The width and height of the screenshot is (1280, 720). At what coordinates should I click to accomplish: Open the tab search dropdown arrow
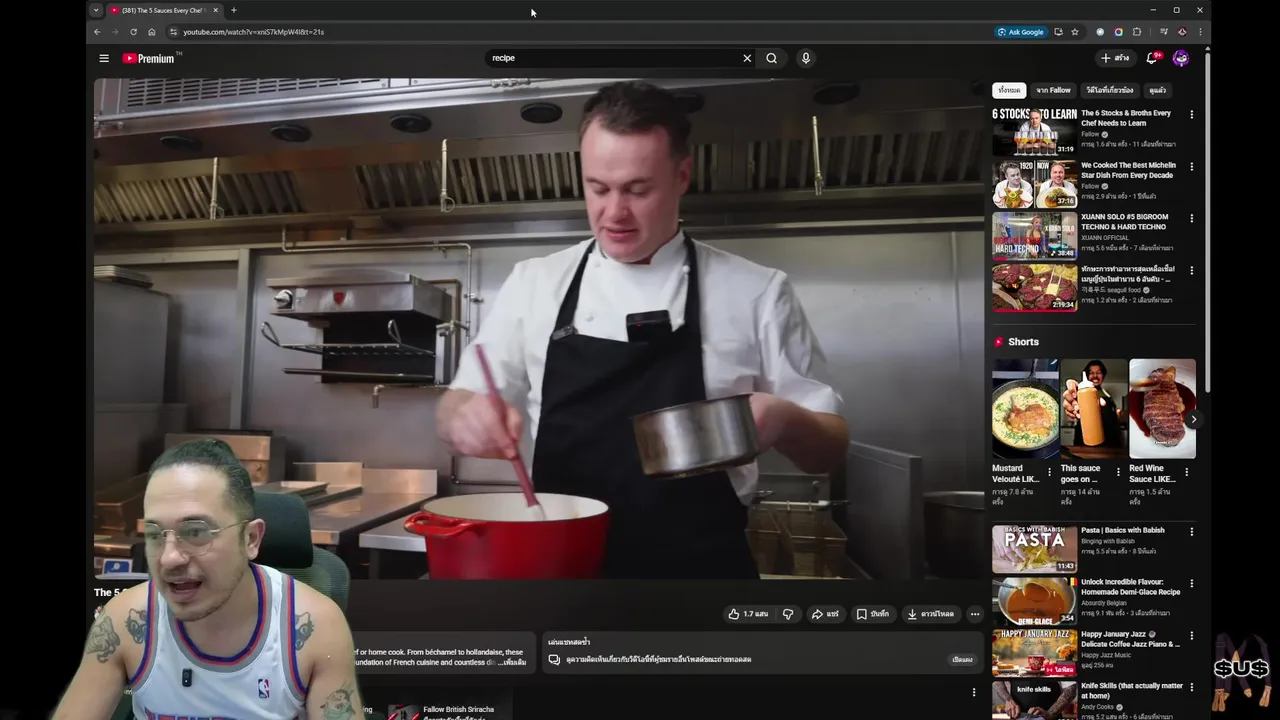[x=96, y=10]
